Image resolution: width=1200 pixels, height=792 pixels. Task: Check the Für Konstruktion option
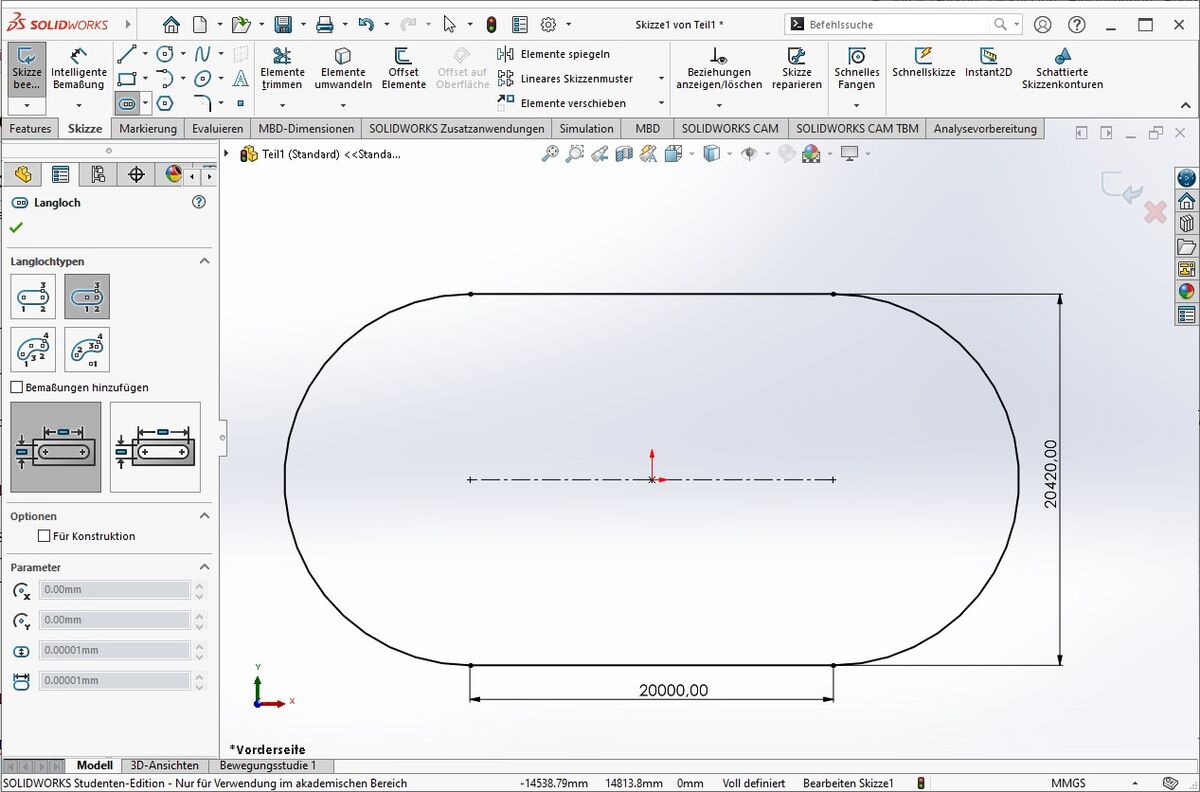[44, 536]
